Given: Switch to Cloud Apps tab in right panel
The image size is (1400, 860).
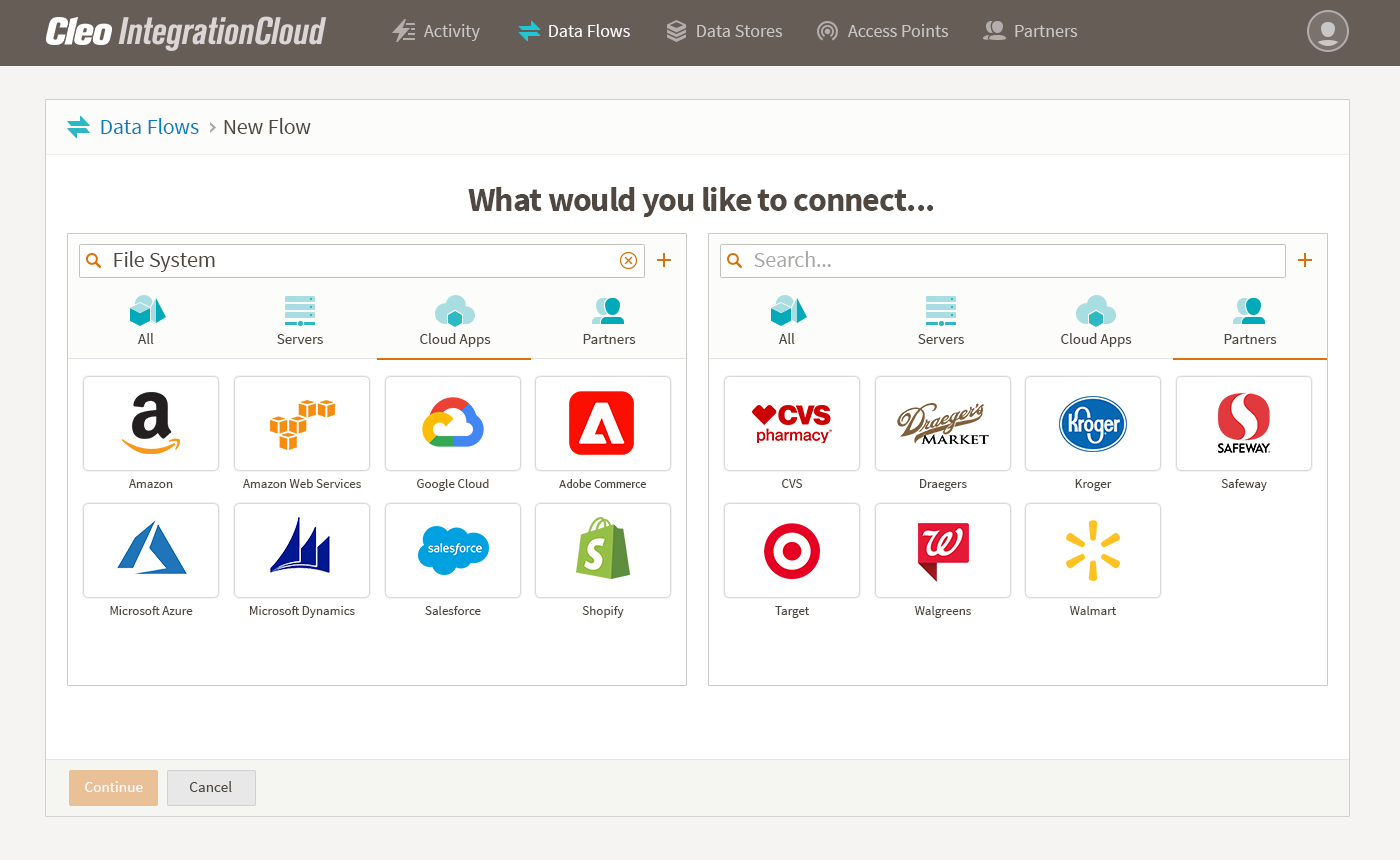Looking at the screenshot, I should (1096, 322).
